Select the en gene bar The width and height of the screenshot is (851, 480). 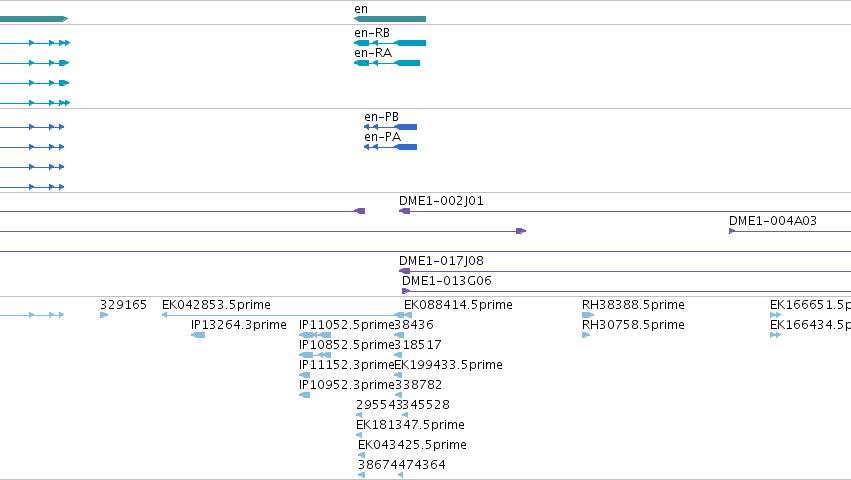(390, 19)
